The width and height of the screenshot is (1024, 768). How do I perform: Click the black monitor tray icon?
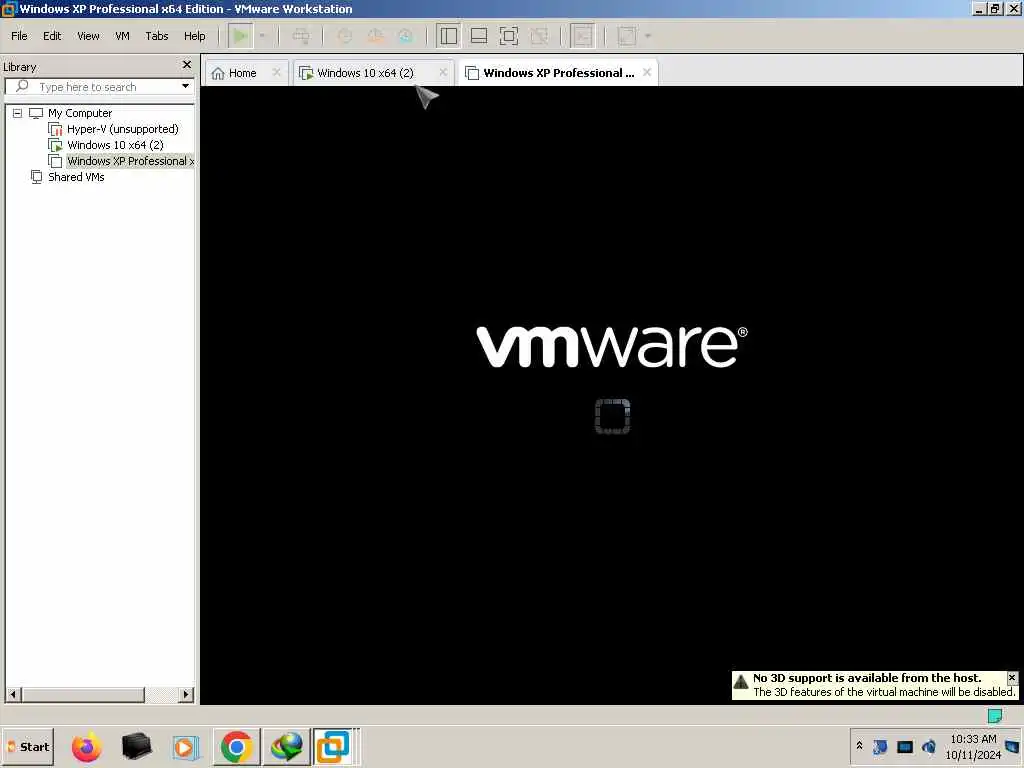[x=904, y=746]
